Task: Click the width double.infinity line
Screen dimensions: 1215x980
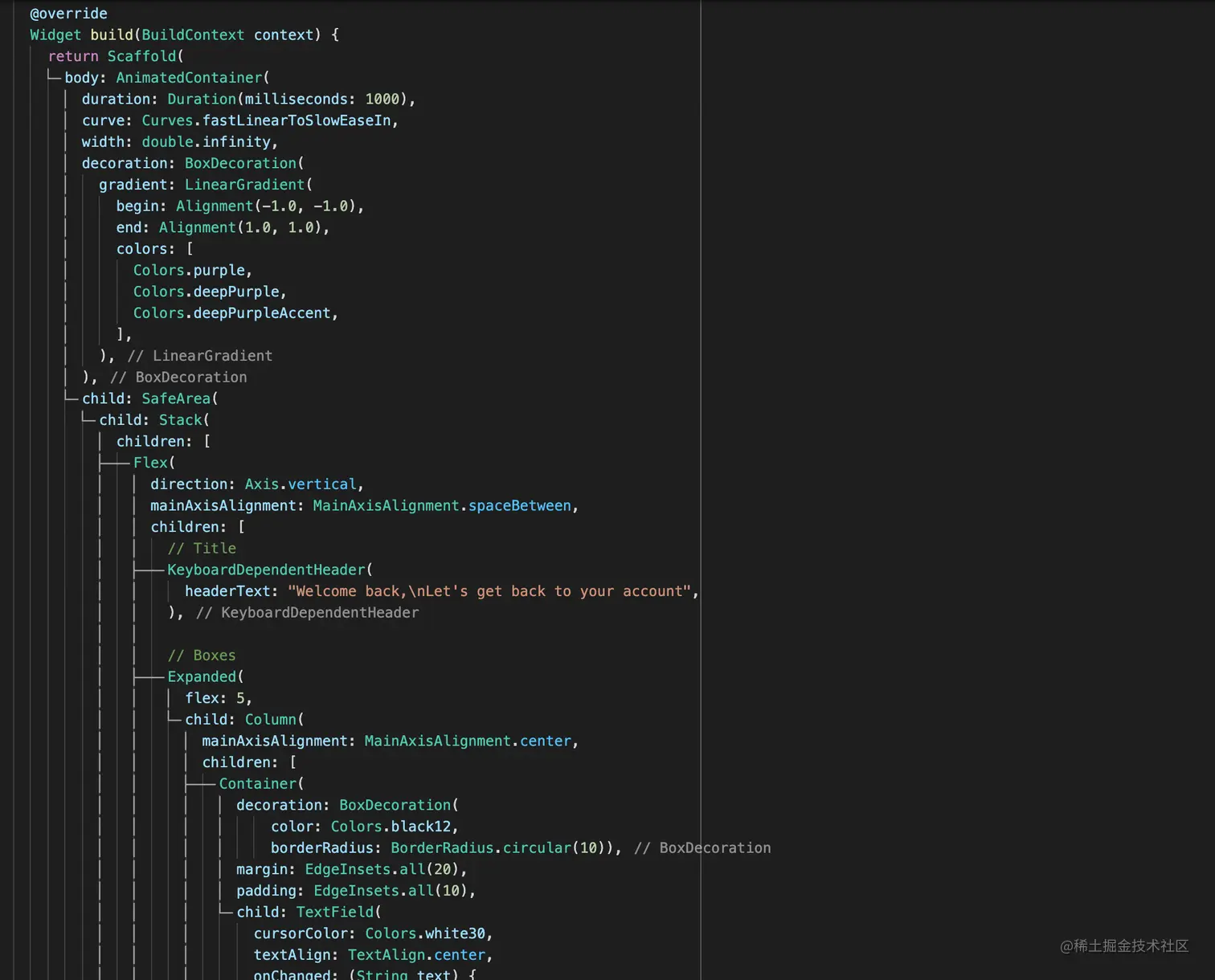Action: [x=179, y=142]
